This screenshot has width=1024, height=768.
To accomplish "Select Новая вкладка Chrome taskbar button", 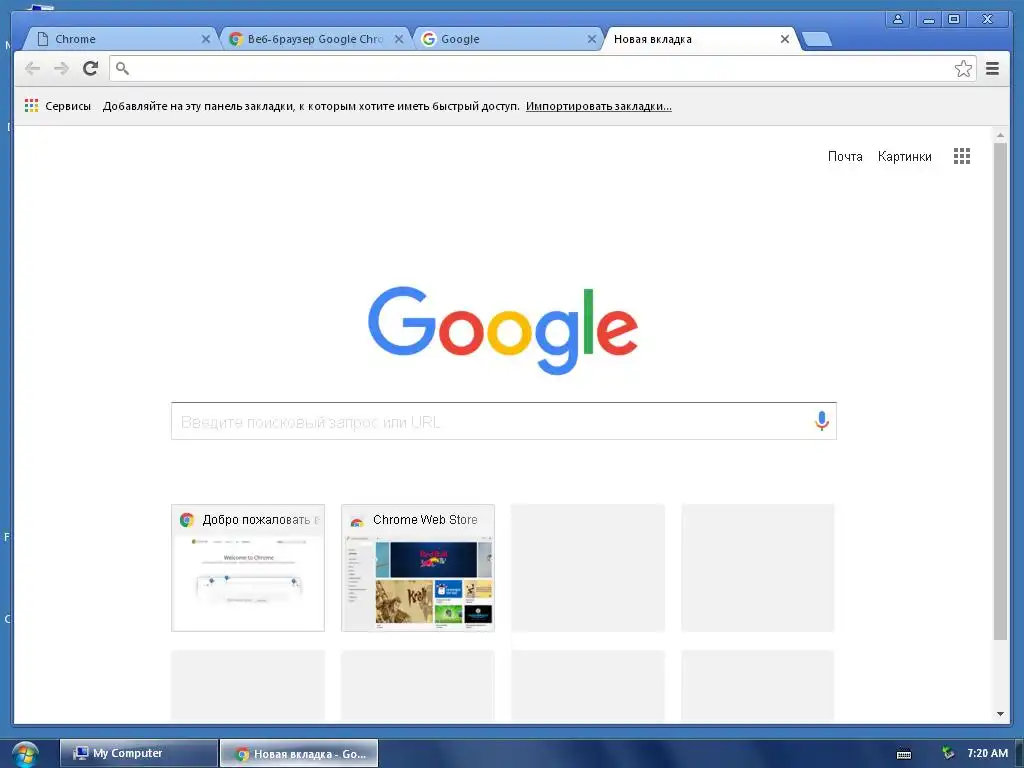I will point(299,753).
